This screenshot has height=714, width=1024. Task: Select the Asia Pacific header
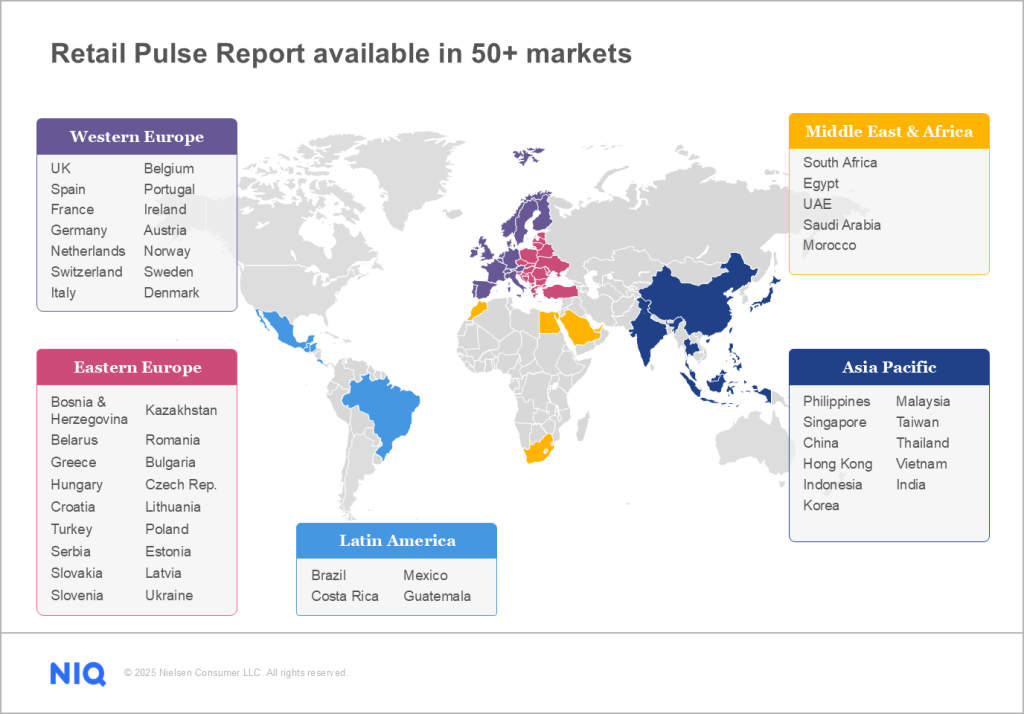point(889,367)
